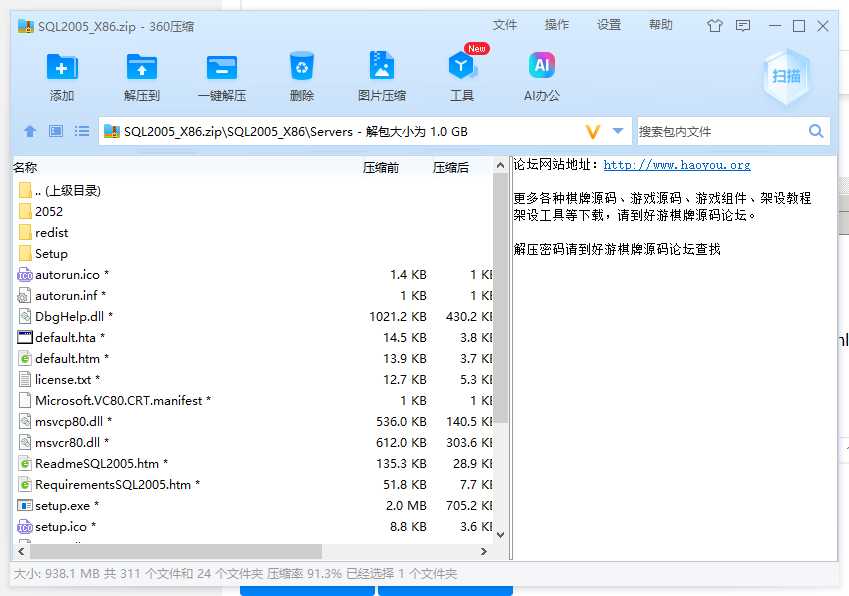Open the 帮助 (Help) menu
Screen dimensions: 849x596
[x=661, y=25]
